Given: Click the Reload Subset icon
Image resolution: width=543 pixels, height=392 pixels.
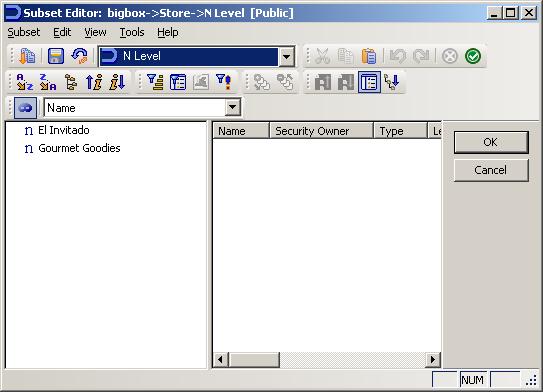Looking at the screenshot, I should click(79, 56).
